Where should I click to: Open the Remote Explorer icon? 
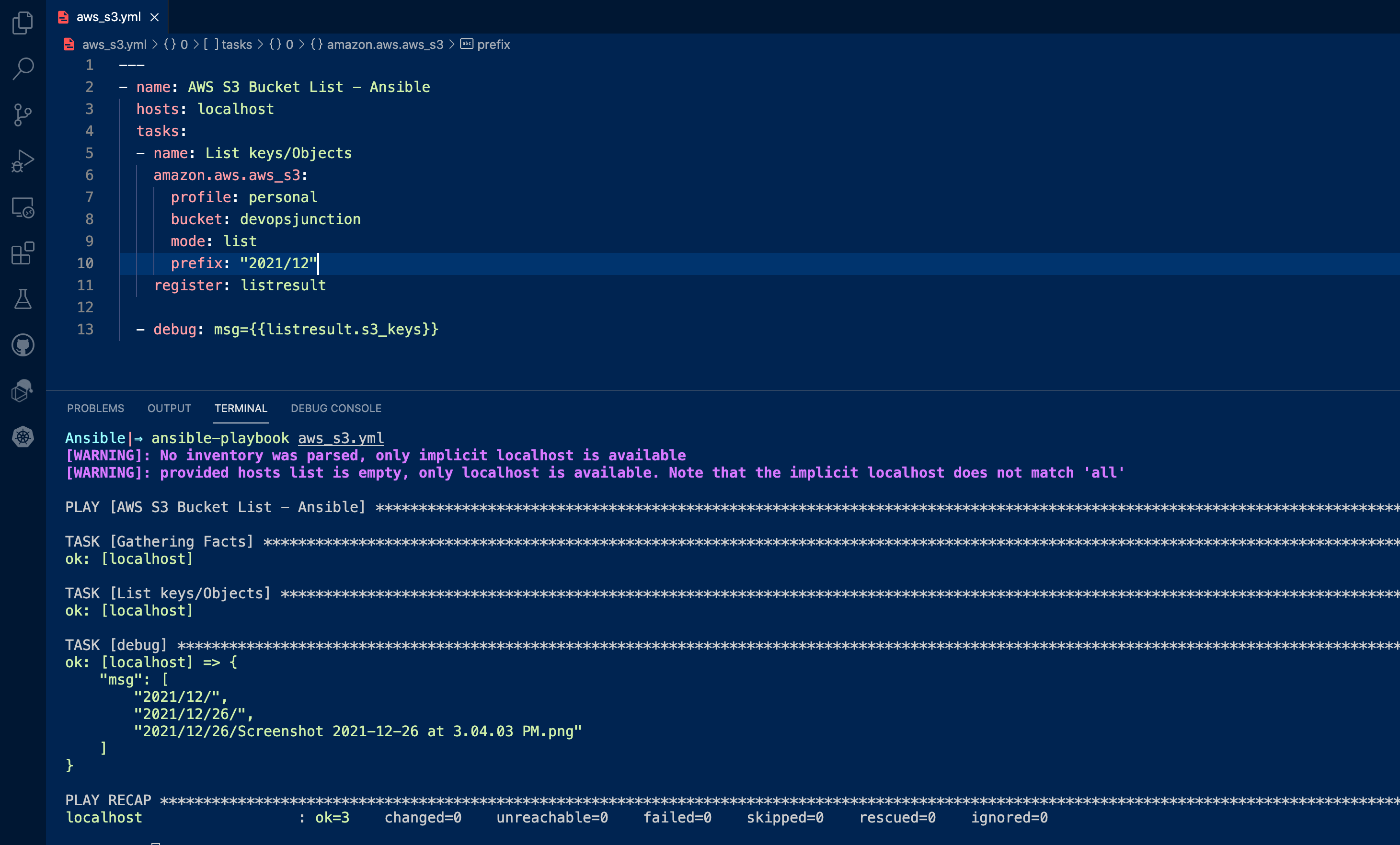(x=22, y=208)
